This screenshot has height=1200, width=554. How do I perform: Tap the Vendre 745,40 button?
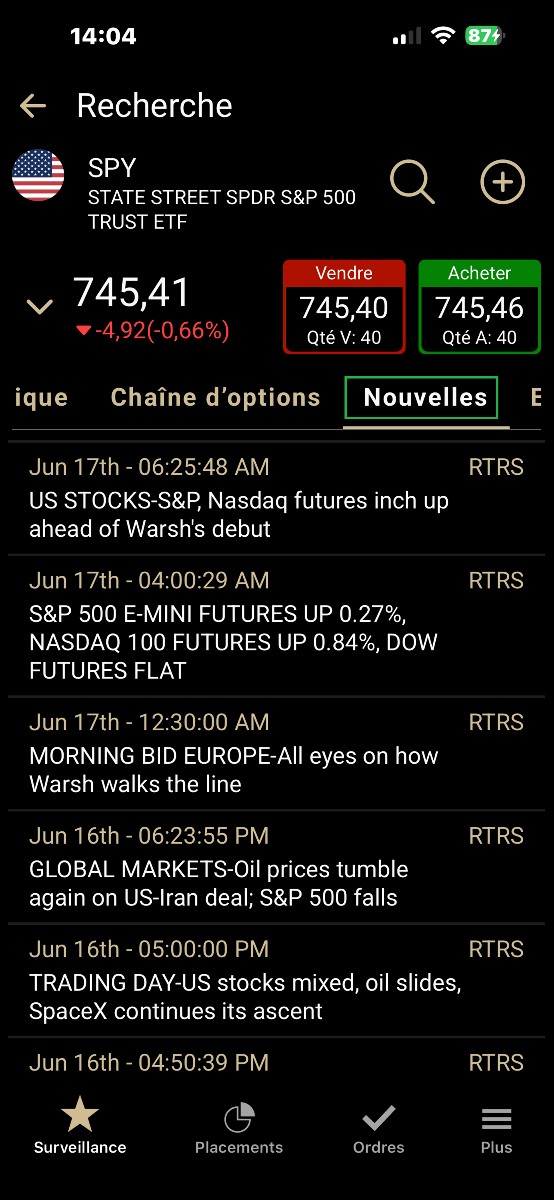click(x=344, y=306)
